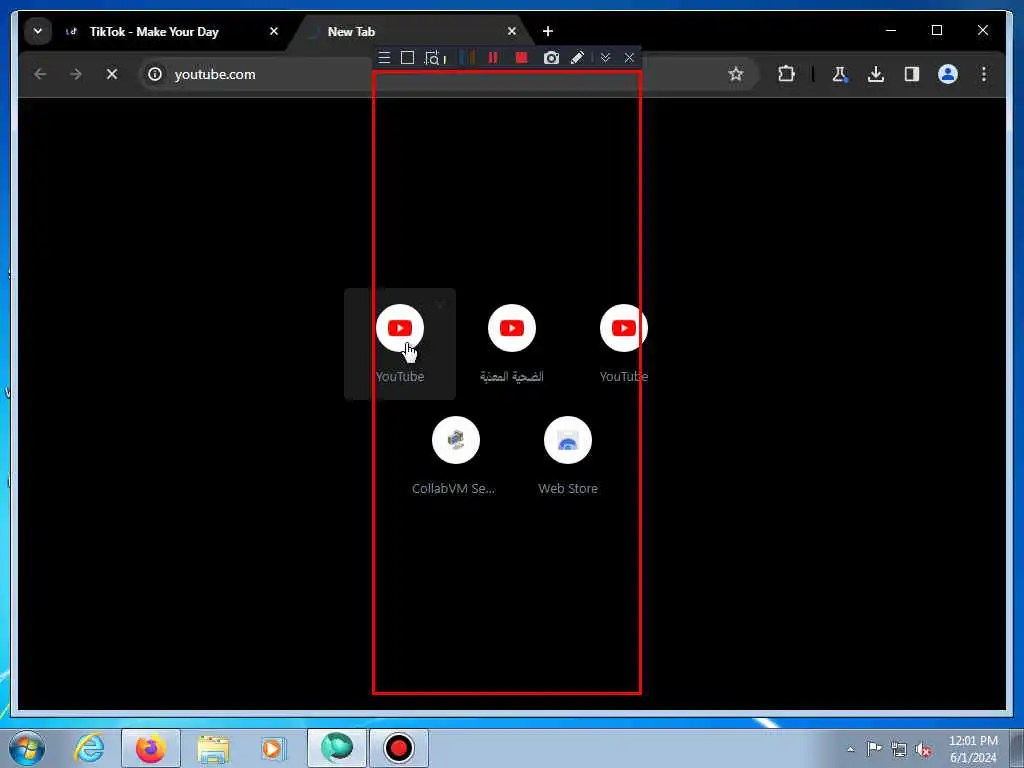Open the red-dot screen recorder taskbar app
The width and height of the screenshot is (1024, 768).
coord(398,748)
